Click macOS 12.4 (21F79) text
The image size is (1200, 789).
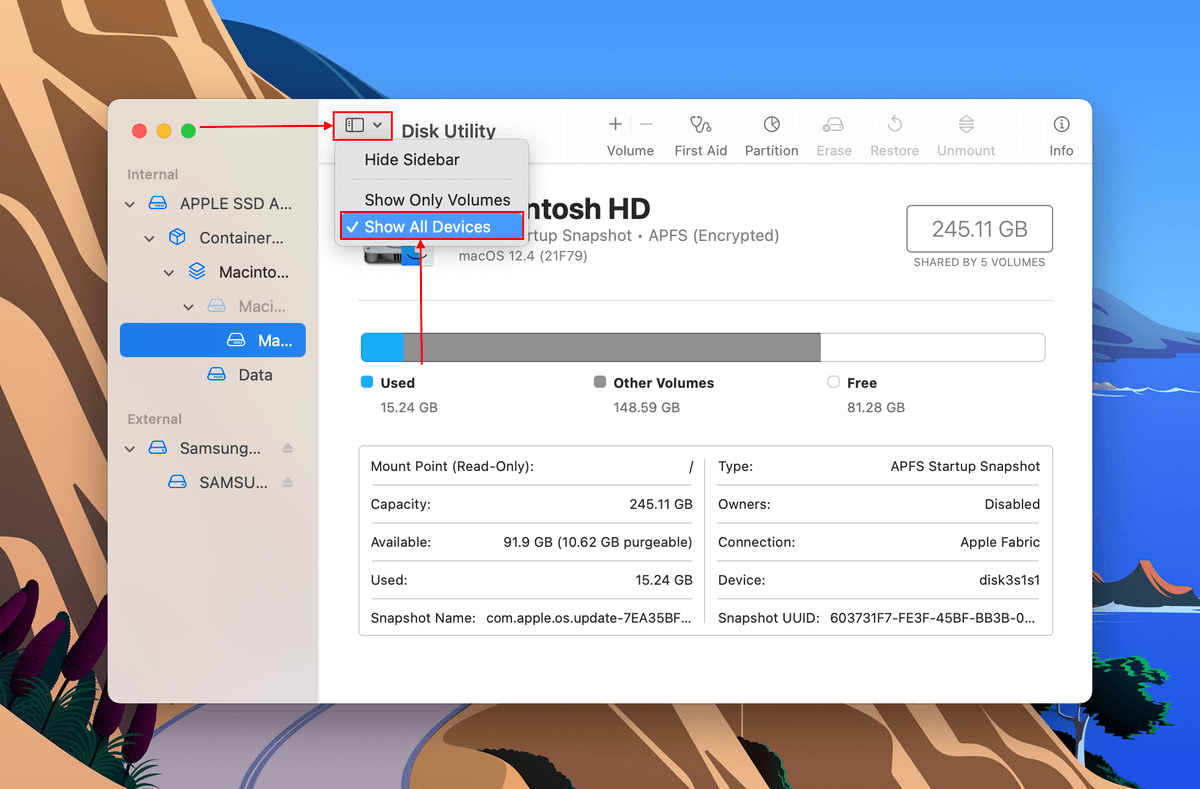coord(523,256)
